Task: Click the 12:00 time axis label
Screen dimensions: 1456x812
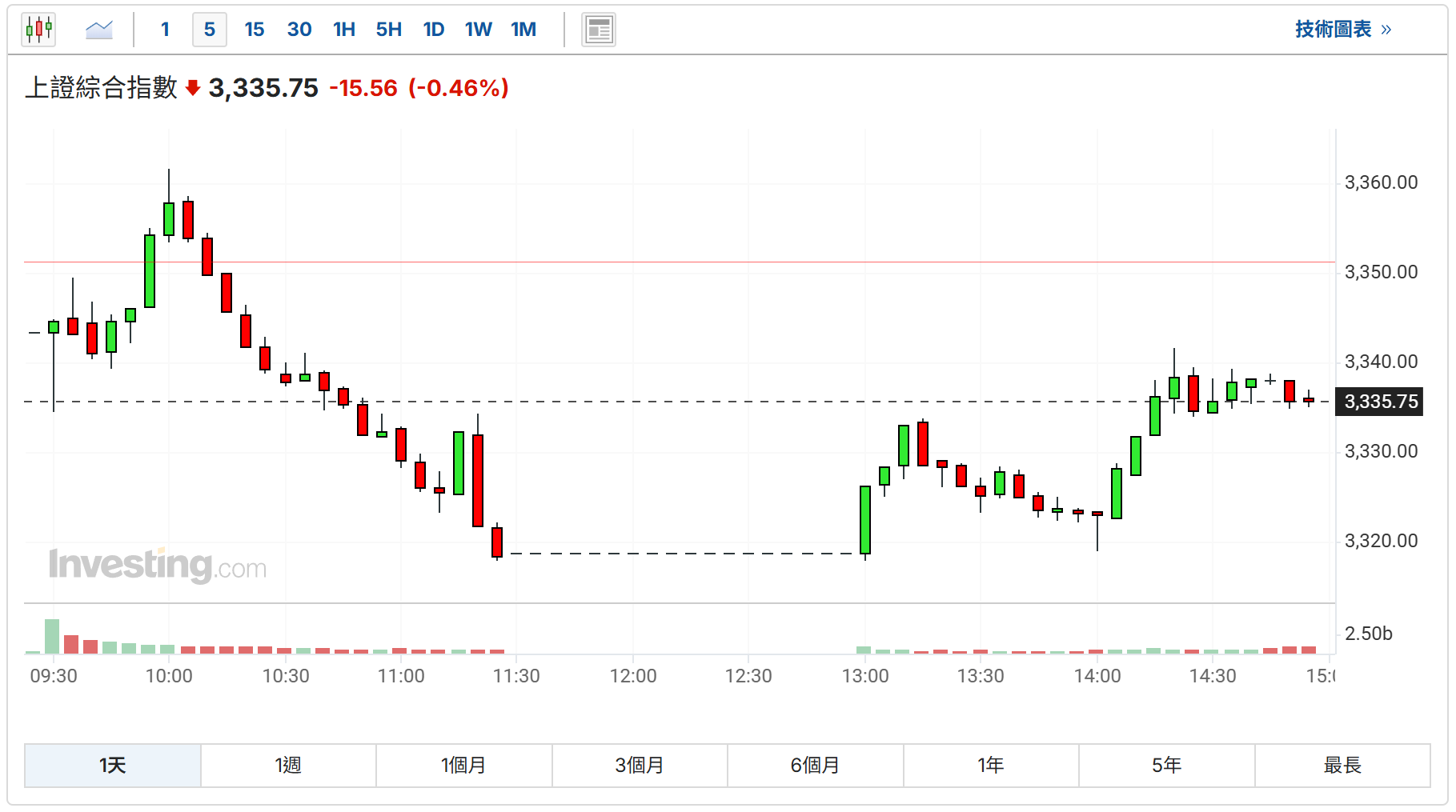Action: pos(633,676)
